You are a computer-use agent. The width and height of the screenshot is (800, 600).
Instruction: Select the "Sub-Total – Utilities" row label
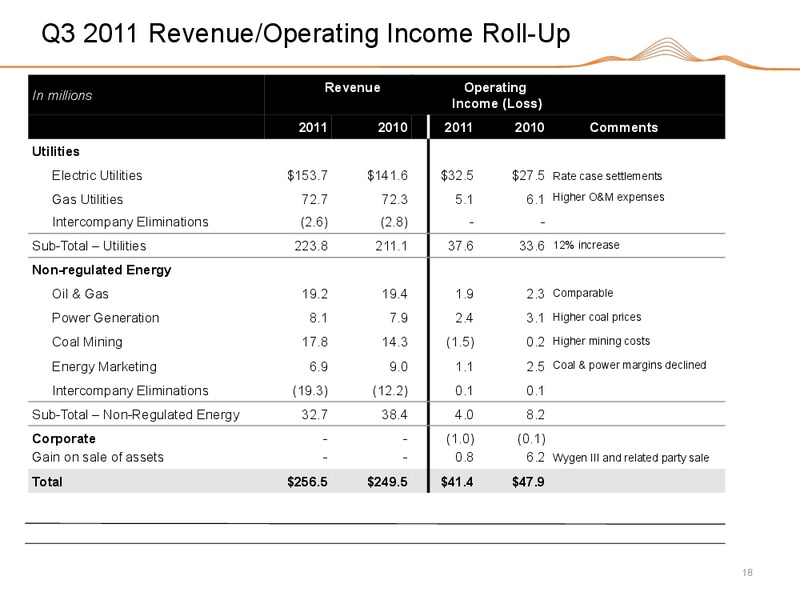click(x=89, y=246)
